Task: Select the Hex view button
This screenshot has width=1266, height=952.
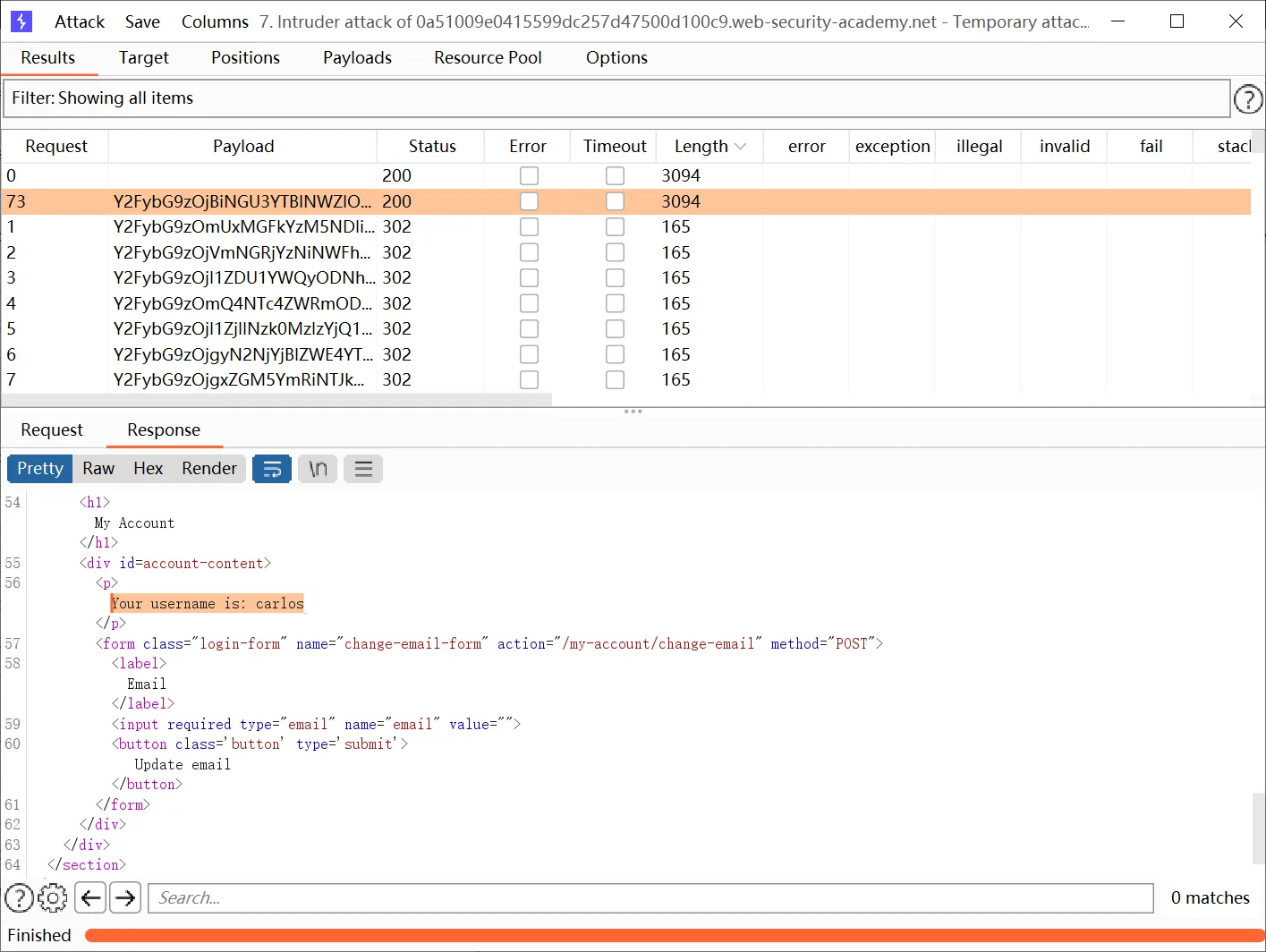Action: pos(148,469)
